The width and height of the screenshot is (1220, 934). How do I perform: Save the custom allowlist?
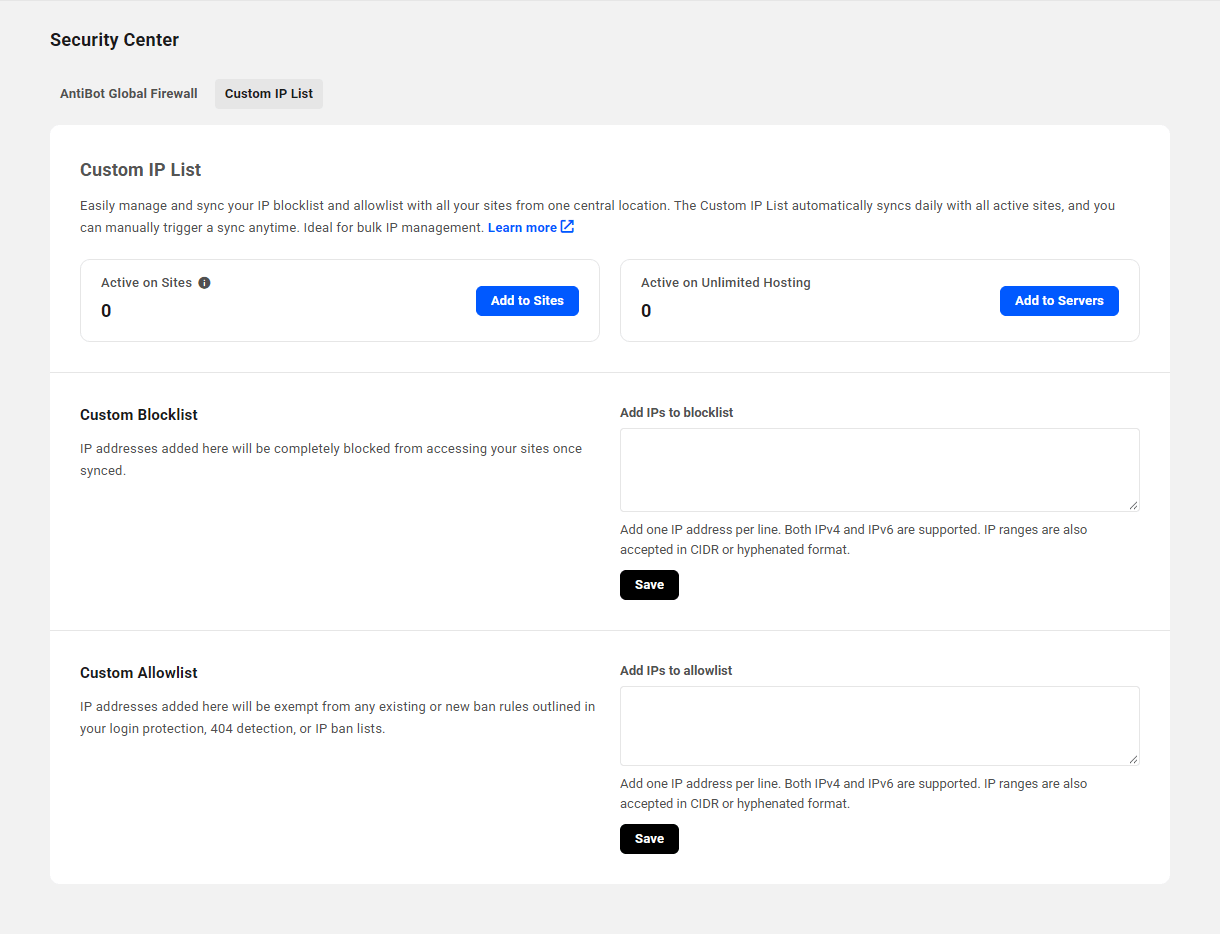click(649, 839)
